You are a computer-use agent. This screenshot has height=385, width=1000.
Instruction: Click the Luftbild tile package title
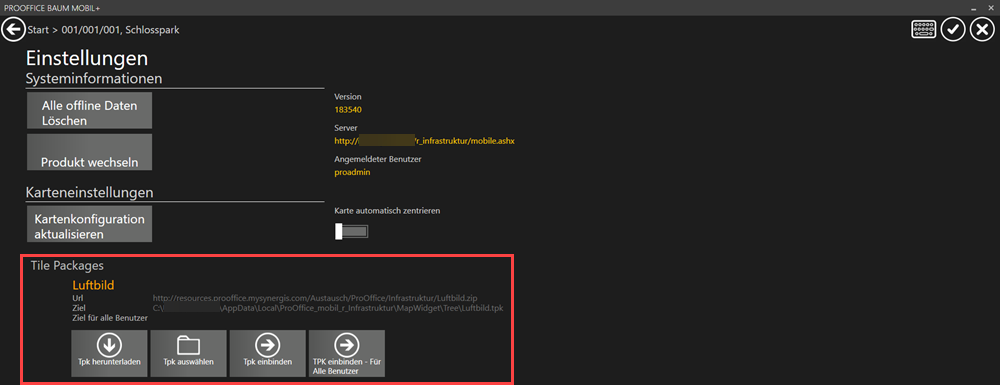point(93,285)
